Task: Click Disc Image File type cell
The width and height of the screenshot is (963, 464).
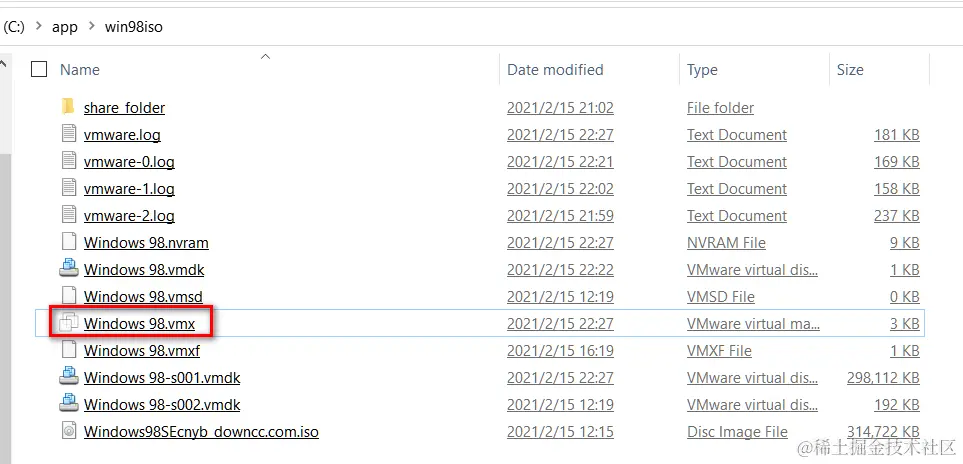Action: [737, 431]
